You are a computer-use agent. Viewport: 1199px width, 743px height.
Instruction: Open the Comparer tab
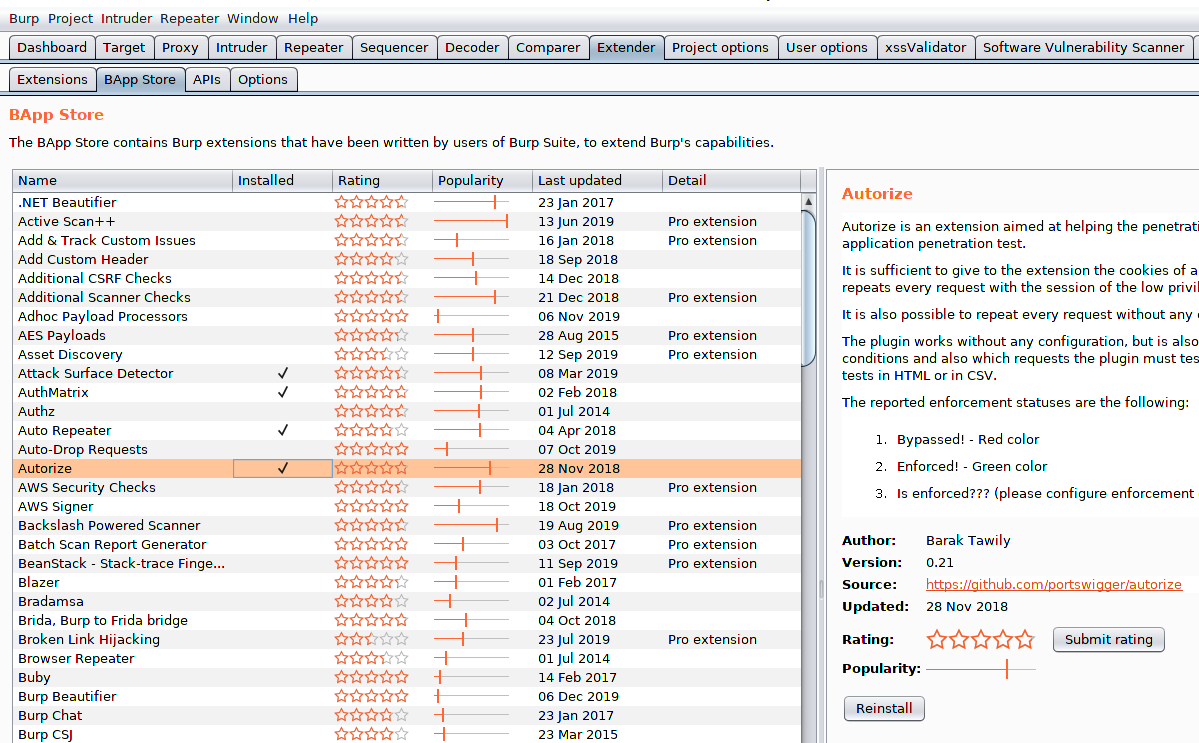pos(548,47)
